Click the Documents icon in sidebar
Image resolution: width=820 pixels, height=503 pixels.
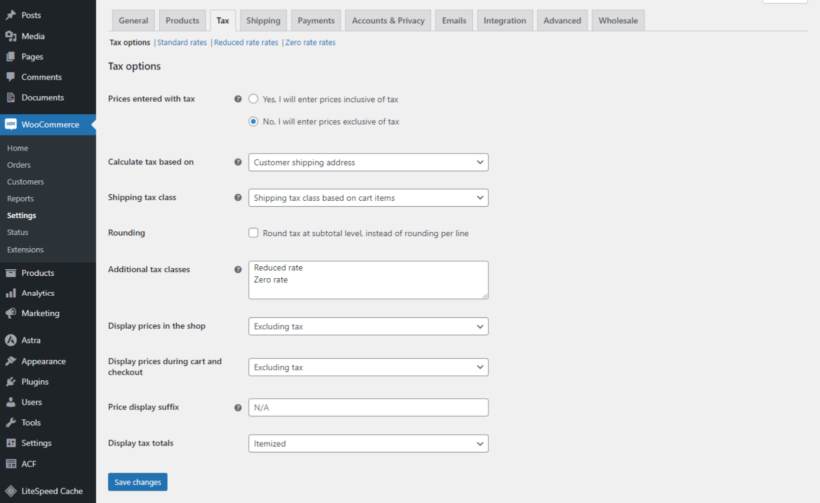click(x=10, y=97)
